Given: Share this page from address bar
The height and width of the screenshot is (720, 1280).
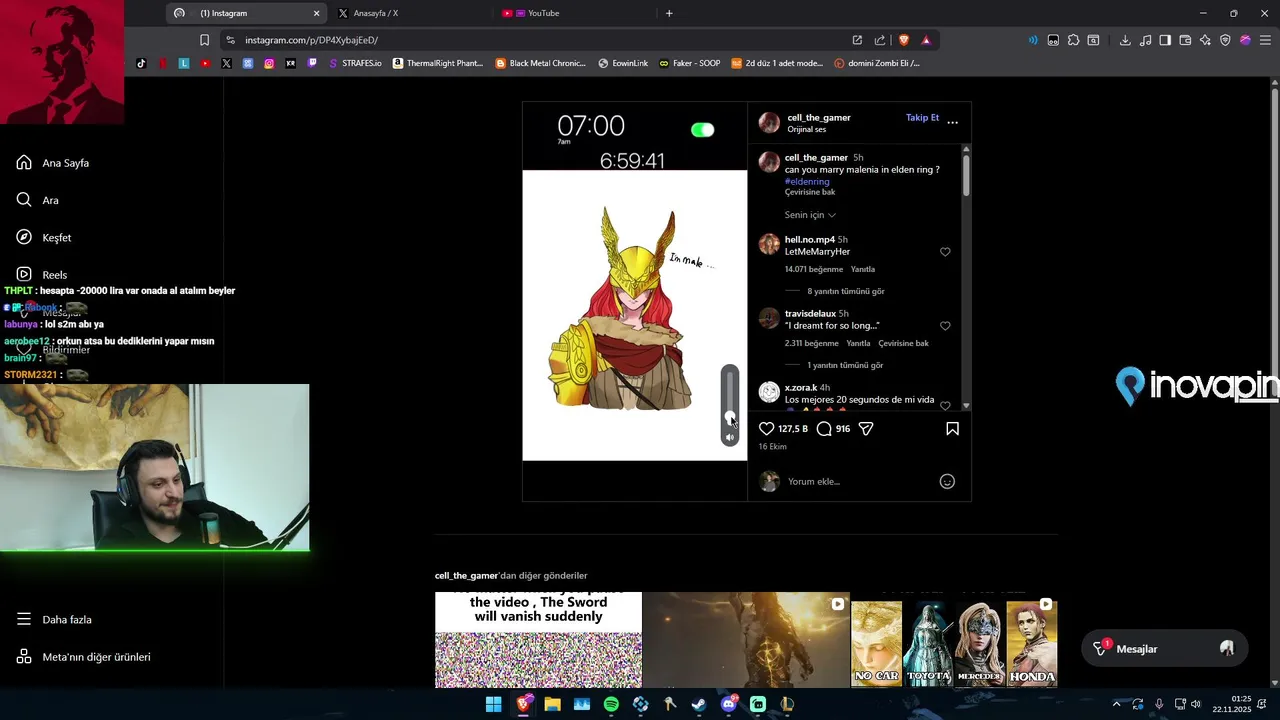Looking at the screenshot, I should (x=880, y=40).
